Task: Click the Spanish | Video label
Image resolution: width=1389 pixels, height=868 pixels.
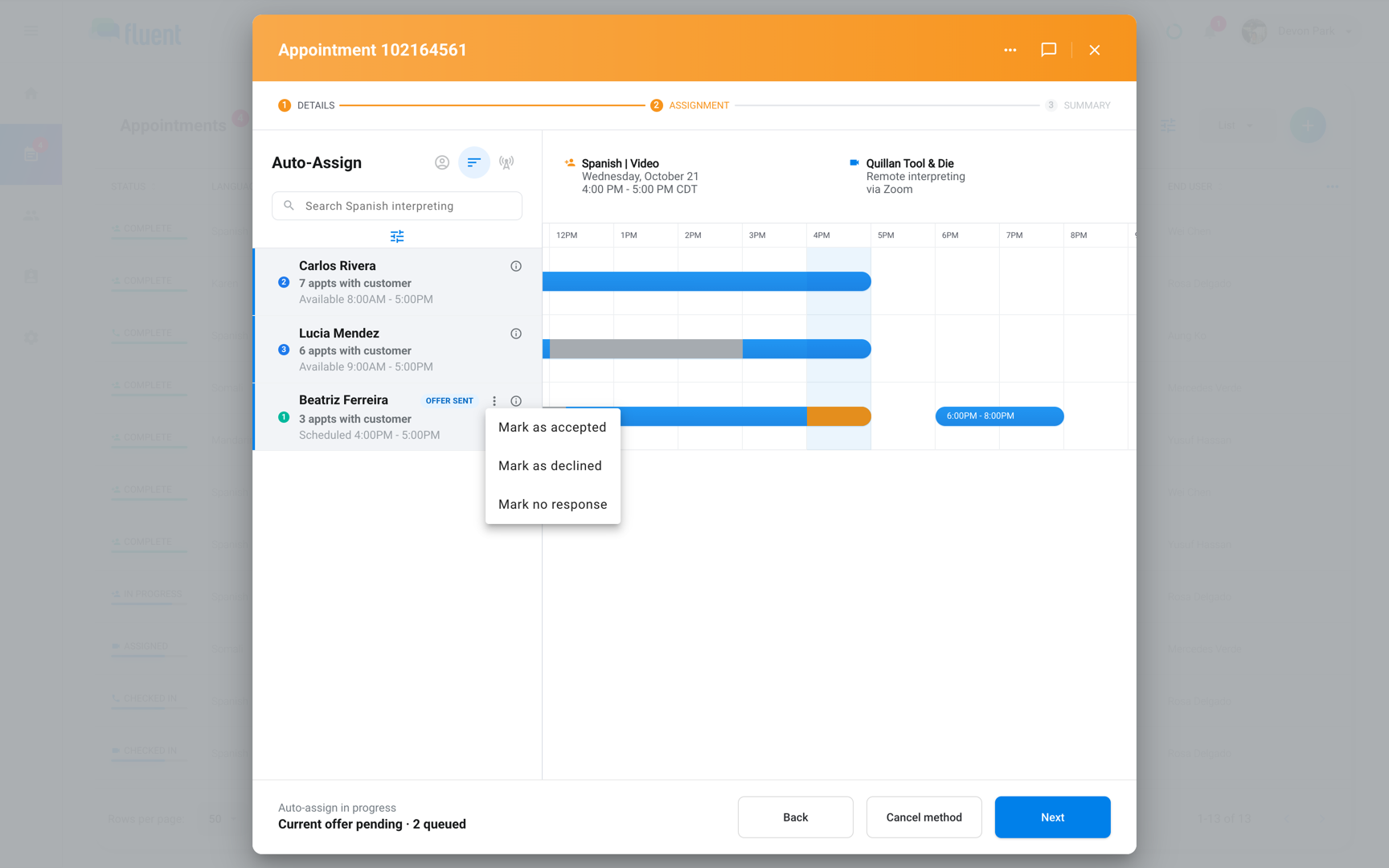Action: (620, 163)
